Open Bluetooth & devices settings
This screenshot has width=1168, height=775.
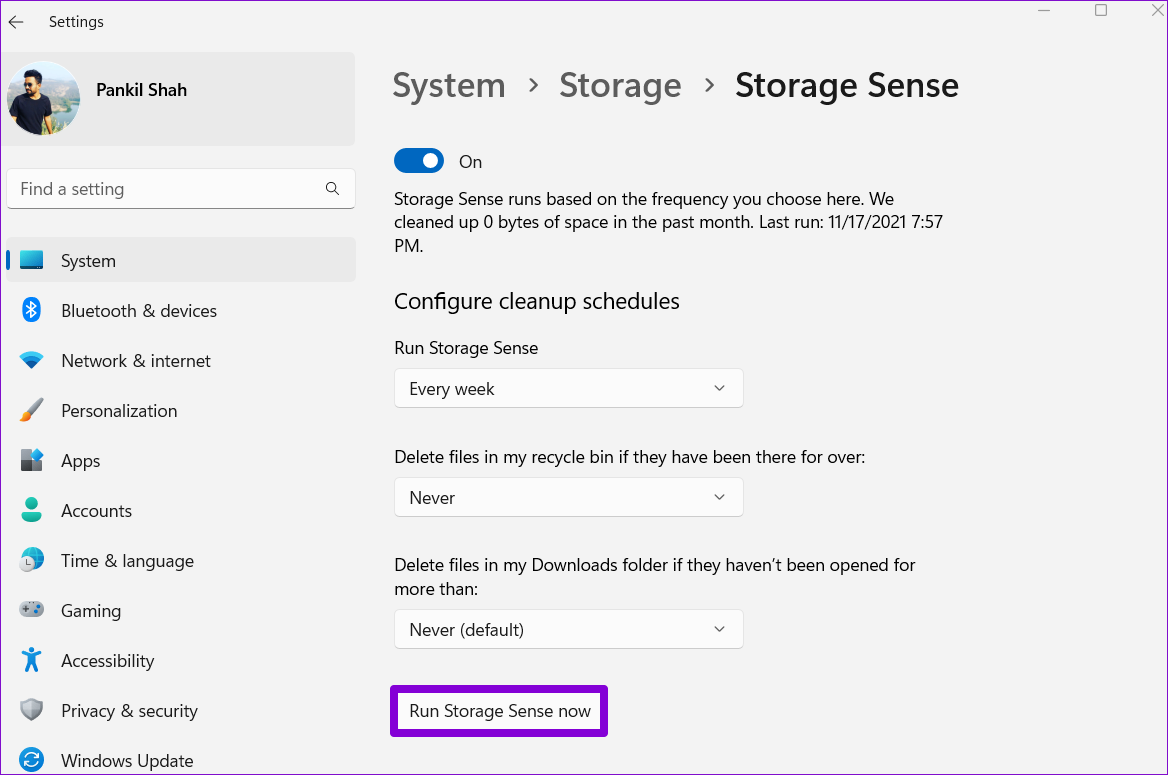(x=181, y=310)
